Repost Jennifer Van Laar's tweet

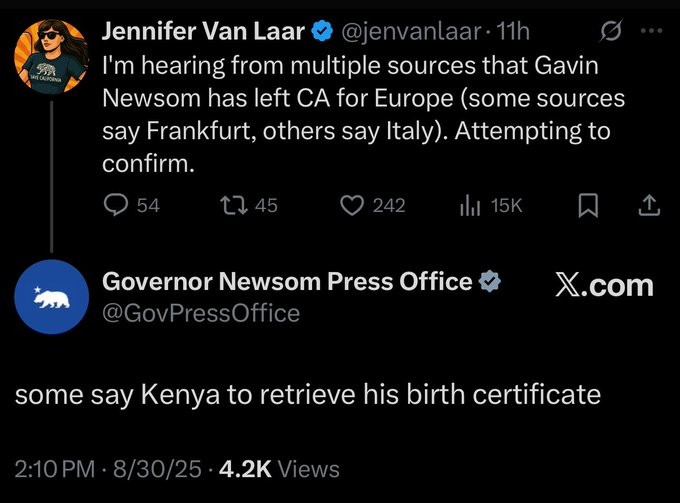pos(234,205)
